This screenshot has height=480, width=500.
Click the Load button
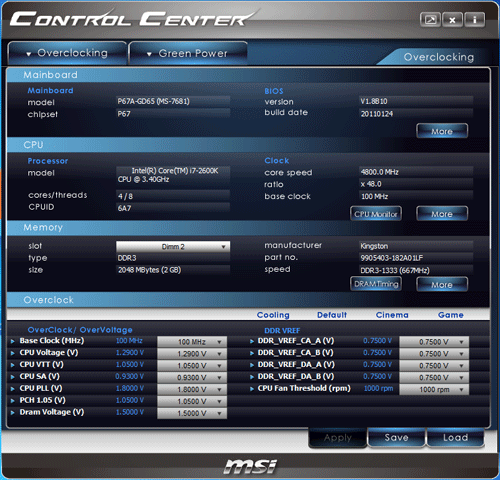(455, 437)
